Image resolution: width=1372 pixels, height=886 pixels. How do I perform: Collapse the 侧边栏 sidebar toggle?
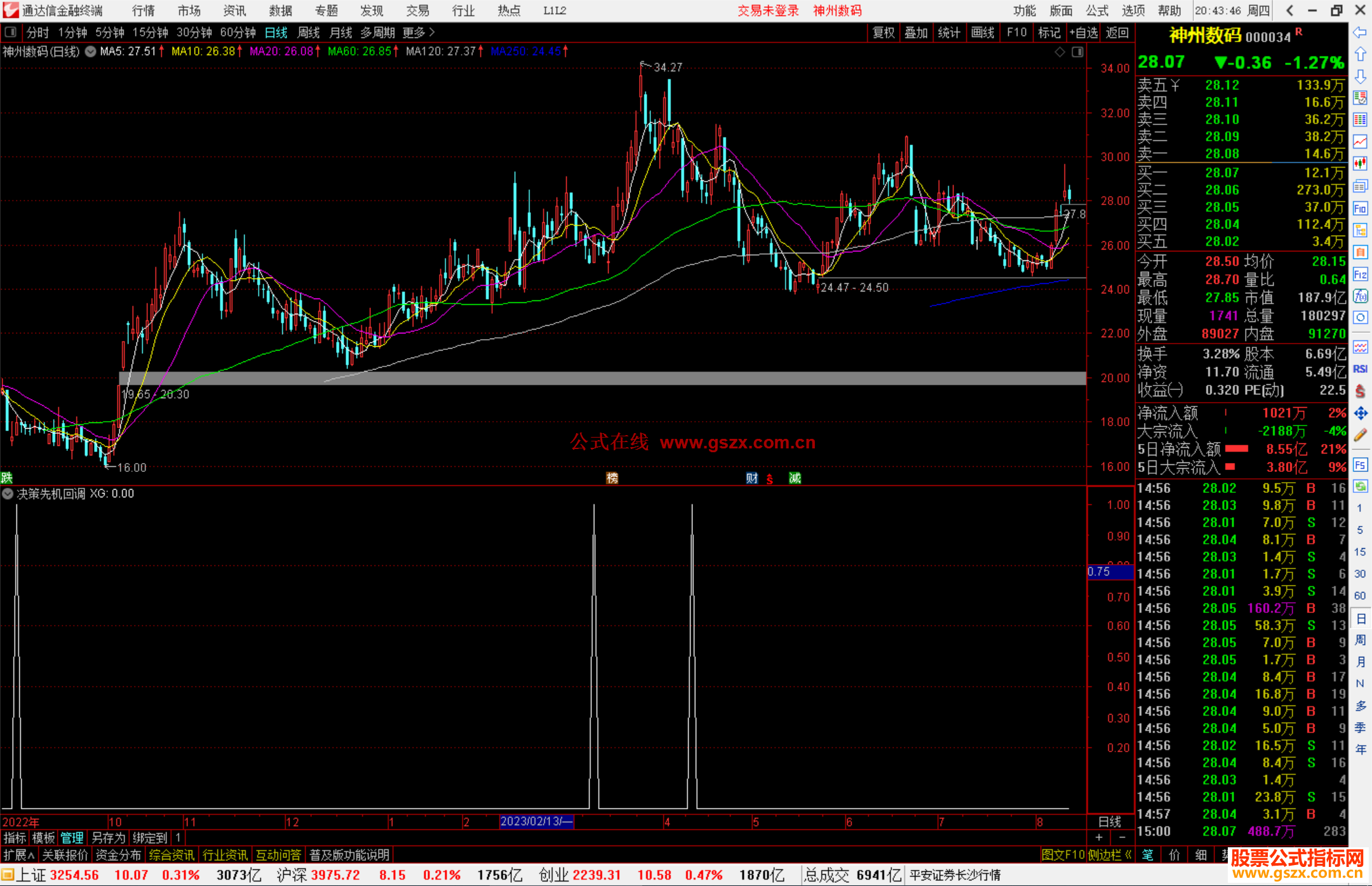[x=1110, y=855]
